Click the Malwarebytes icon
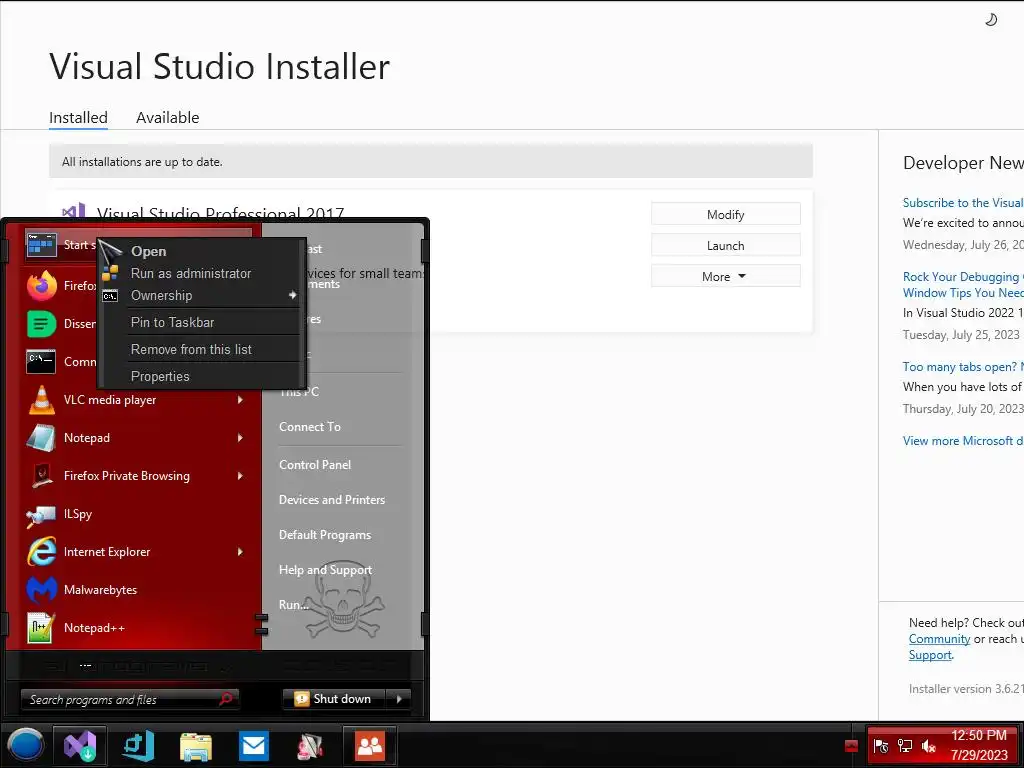Viewport: 1024px width, 768px height. coord(42,590)
